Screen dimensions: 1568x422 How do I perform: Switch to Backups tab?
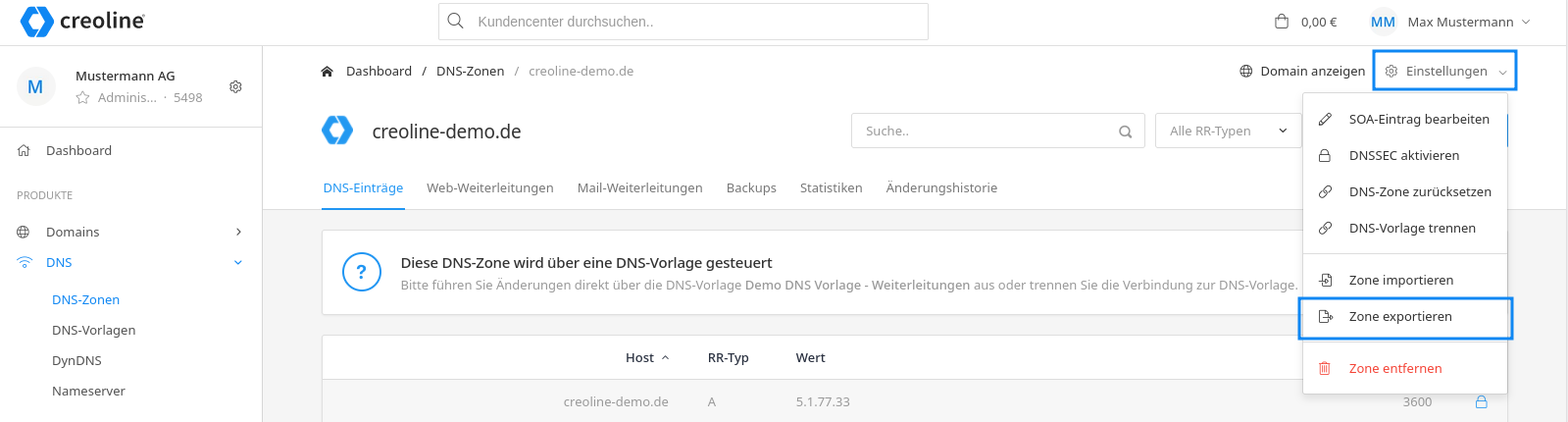[751, 187]
